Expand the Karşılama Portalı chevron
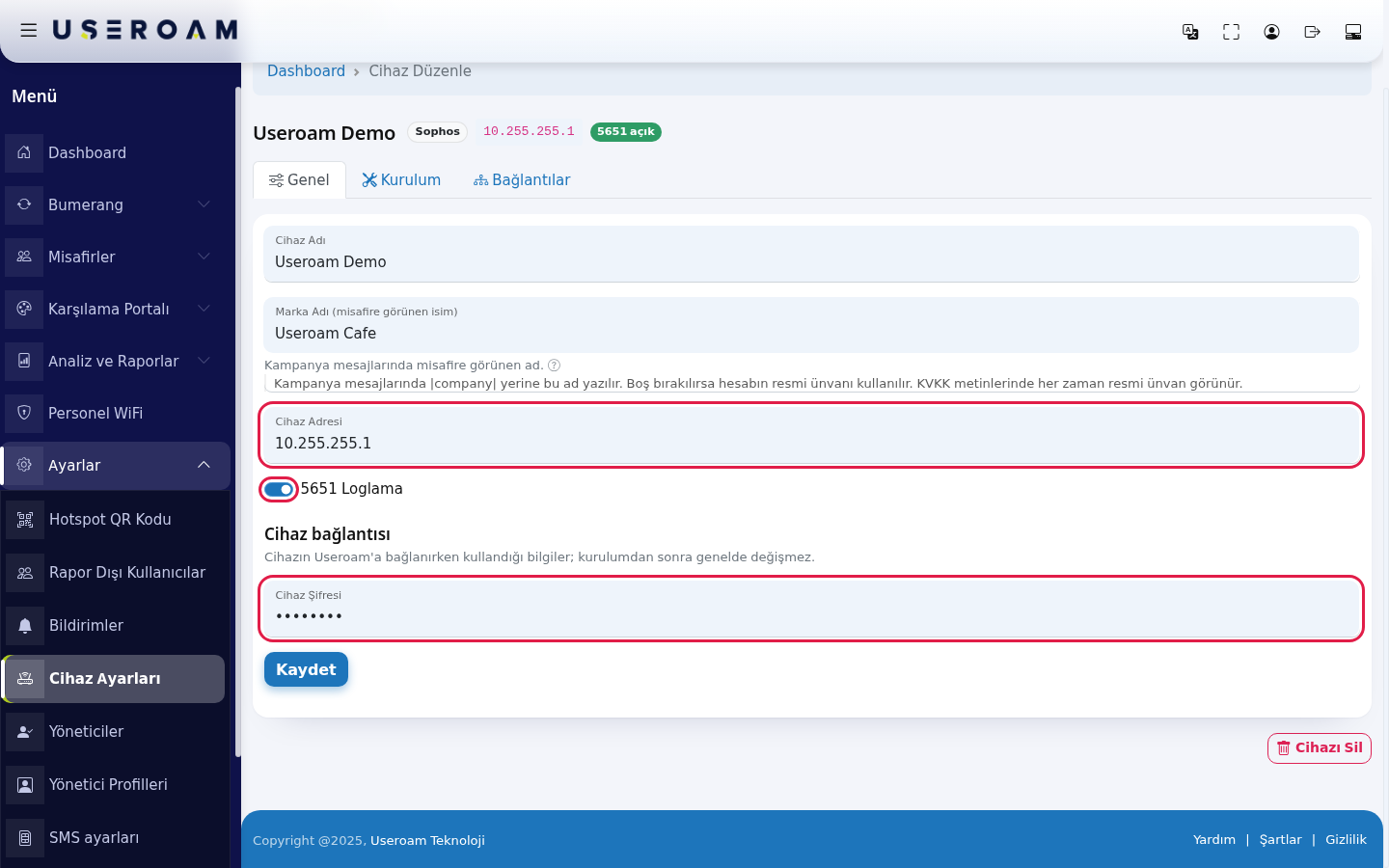This screenshot has width=1389, height=868. pos(204,309)
